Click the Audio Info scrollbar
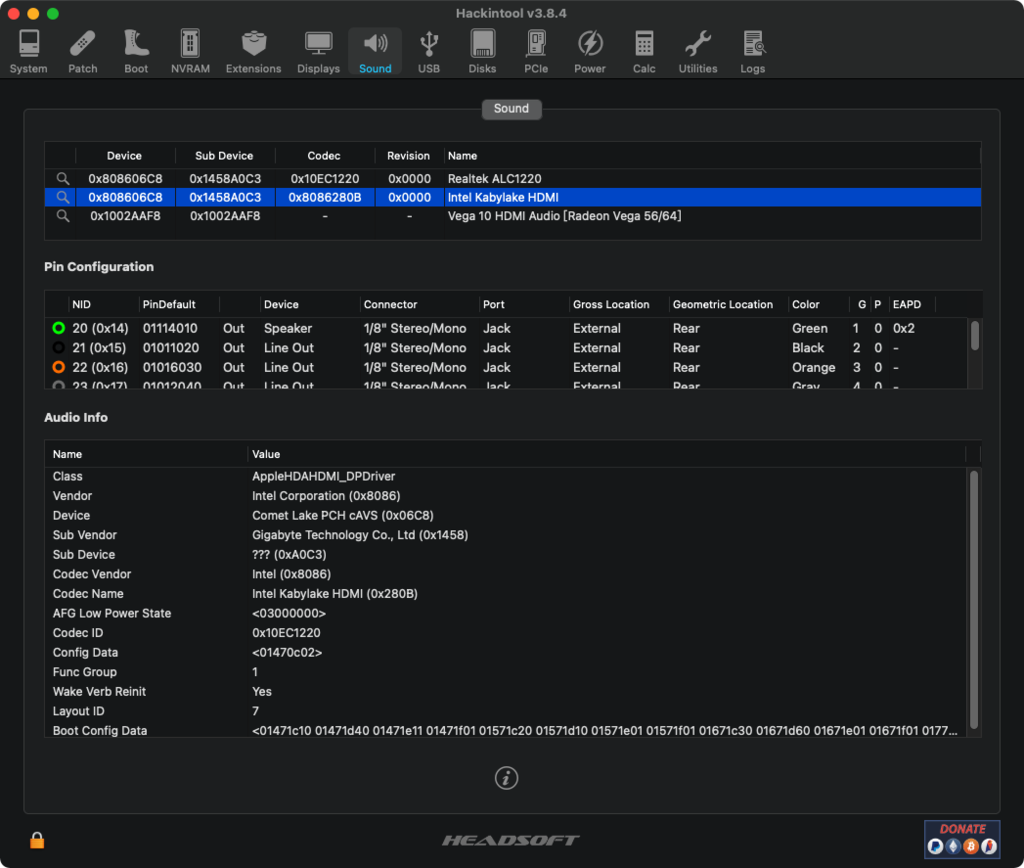Screen dimensions: 1024x868 974,599
